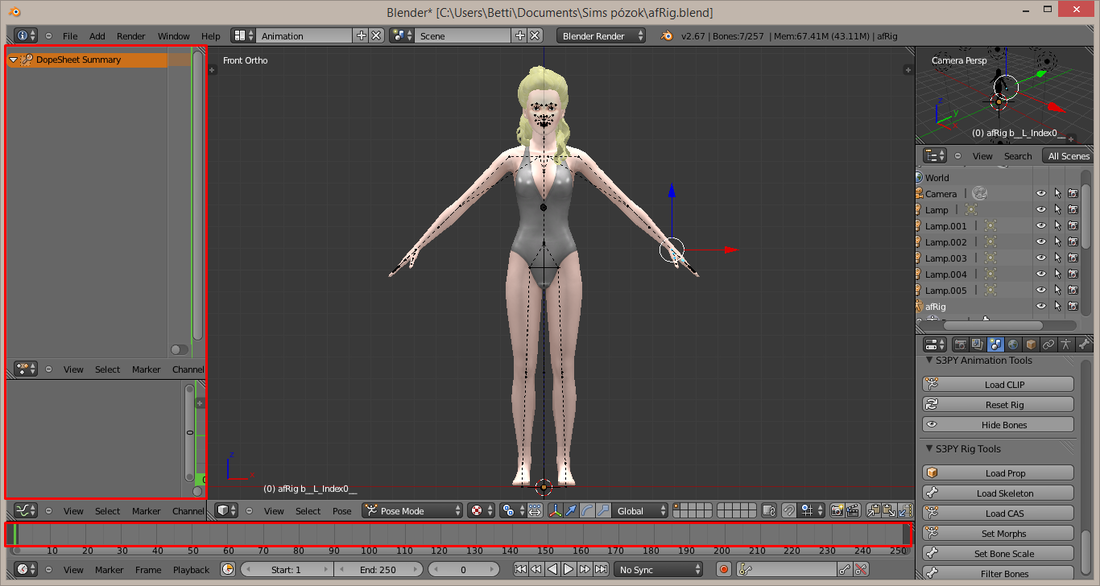Image resolution: width=1100 pixels, height=586 pixels.
Task: Open the Pose Mode dropdown
Action: (x=412, y=510)
